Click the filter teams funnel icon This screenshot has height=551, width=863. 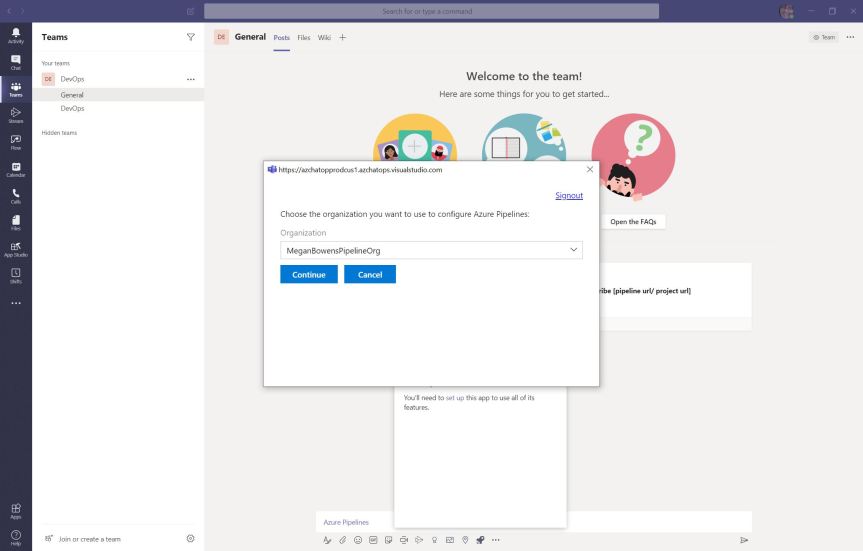coord(190,37)
